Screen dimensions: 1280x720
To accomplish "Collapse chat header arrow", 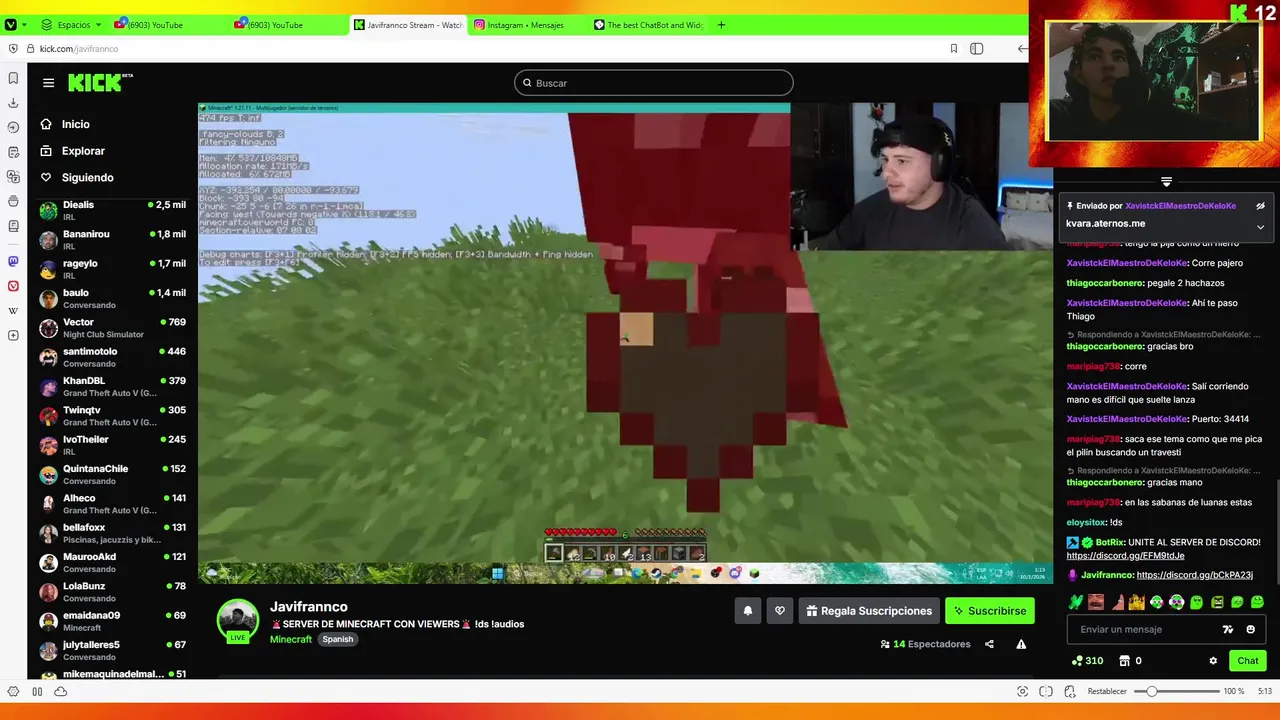I will click(x=1166, y=181).
